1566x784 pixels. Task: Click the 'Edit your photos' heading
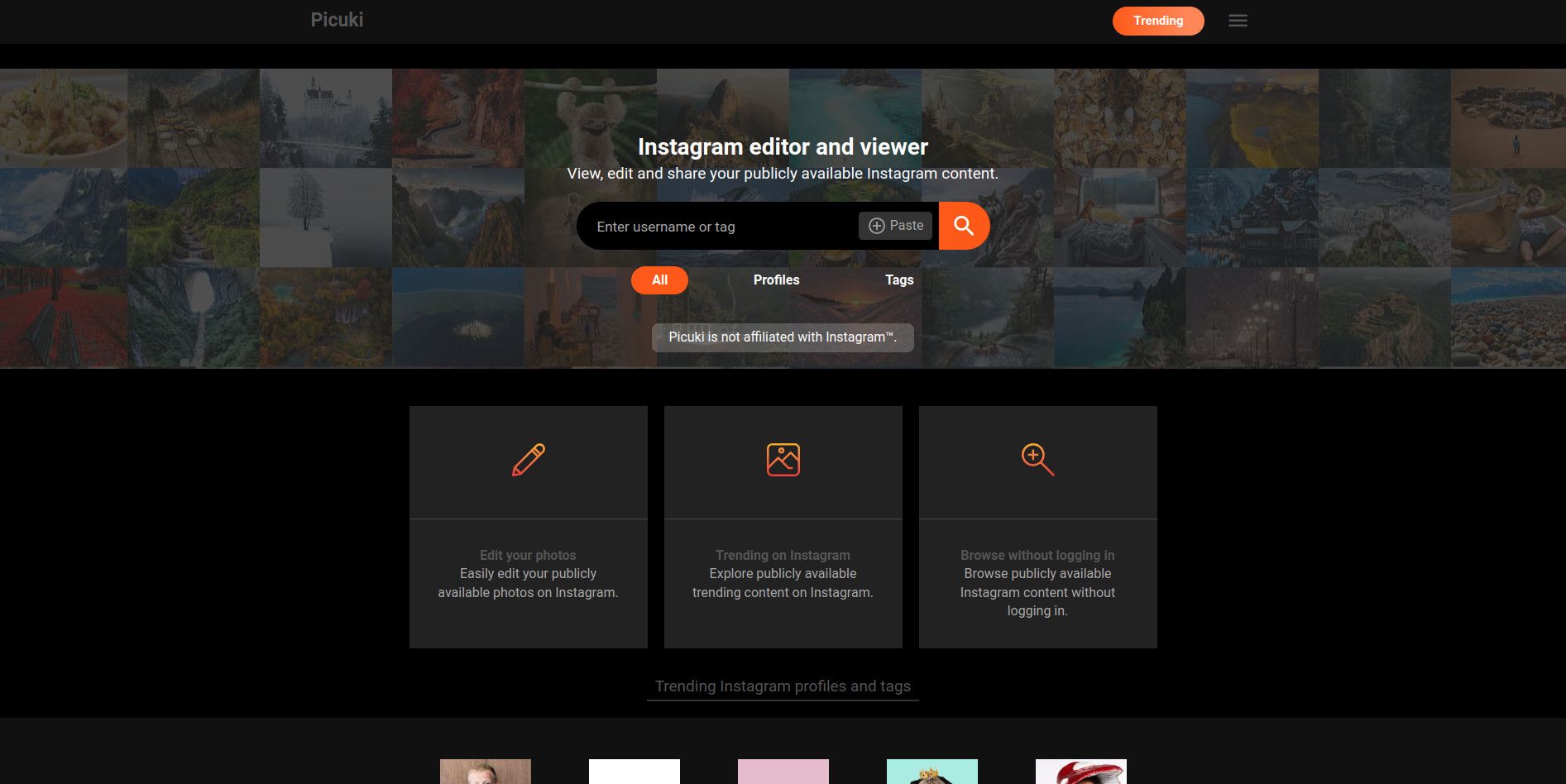tap(528, 555)
